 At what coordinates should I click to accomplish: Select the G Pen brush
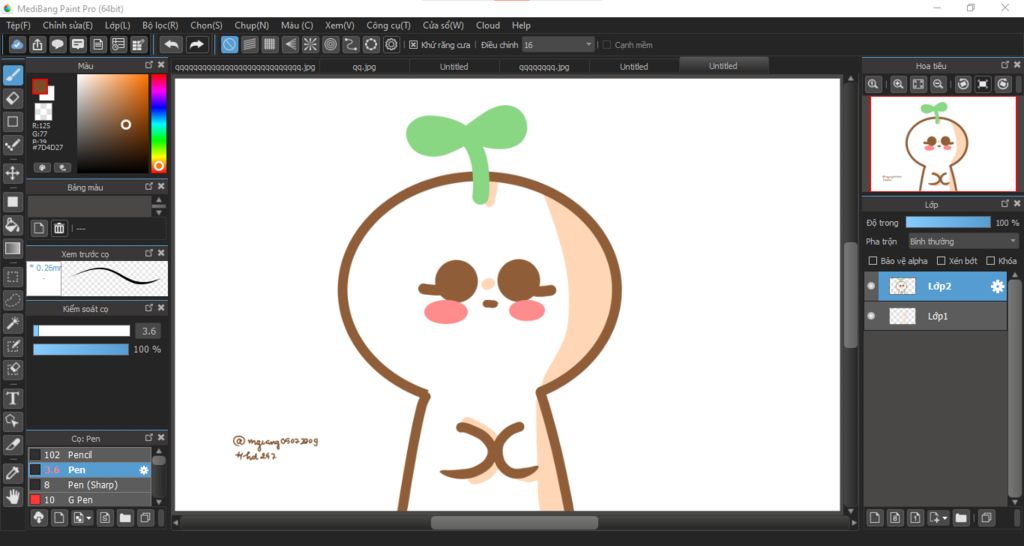pyautogui.click(x=89, y=500)
